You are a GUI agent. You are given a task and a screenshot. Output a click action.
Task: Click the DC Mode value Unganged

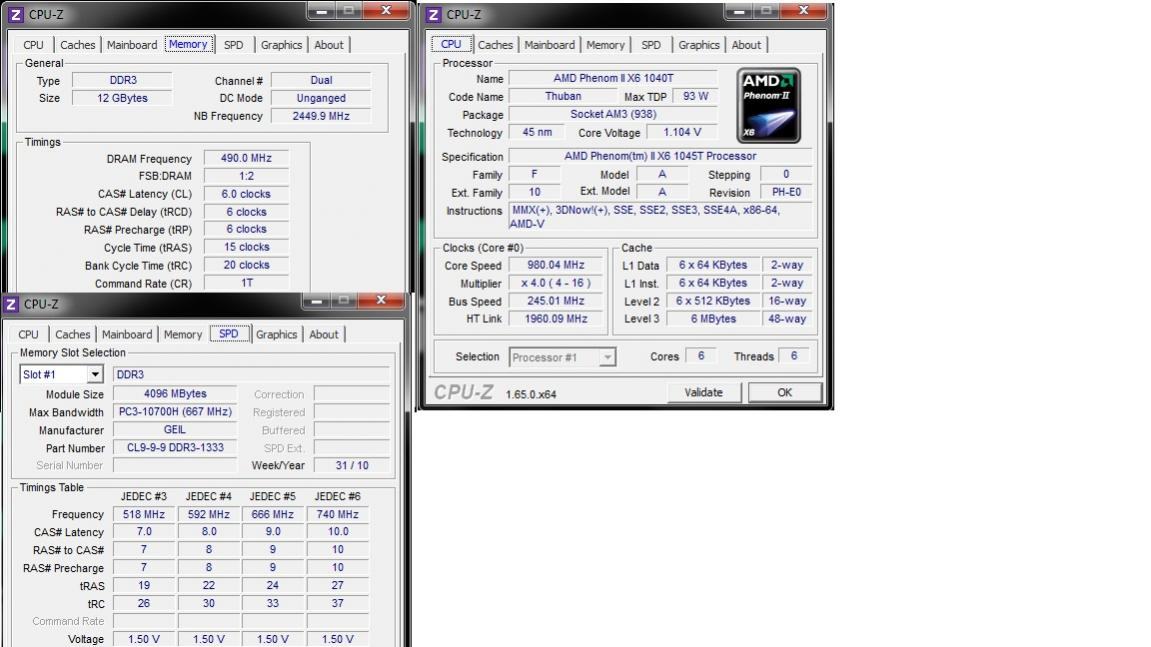tap(321, 98)
